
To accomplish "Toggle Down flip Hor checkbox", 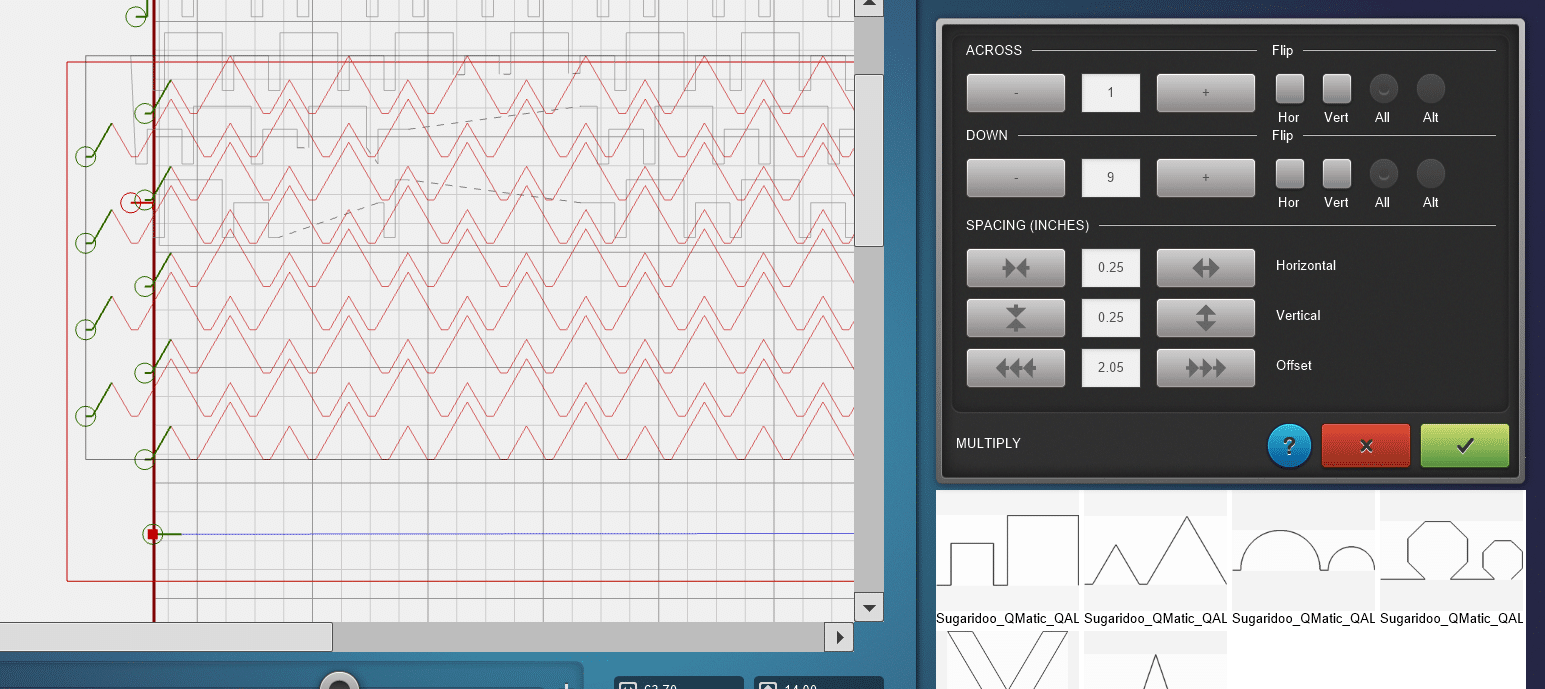I will (x=1289, y=174).
